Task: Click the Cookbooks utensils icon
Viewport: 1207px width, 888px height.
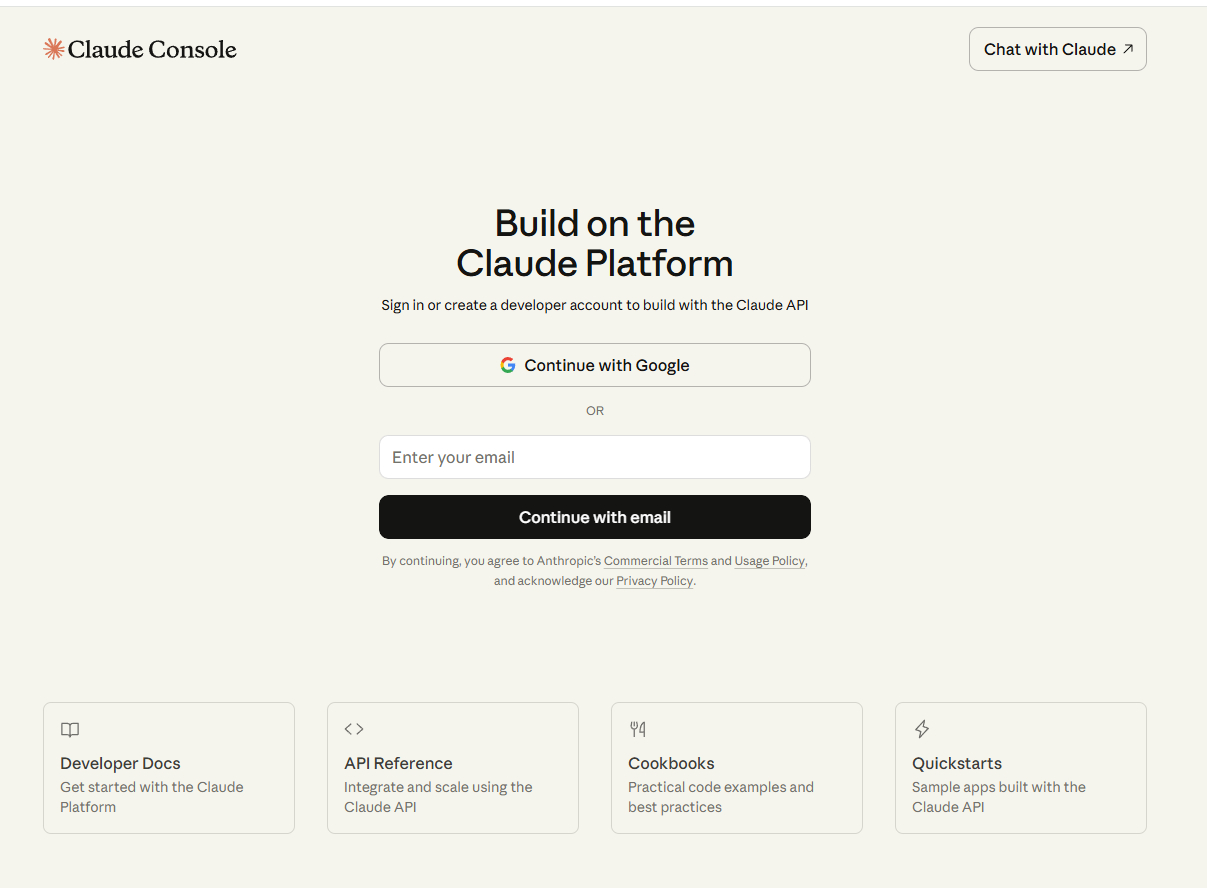Action: (637, 729)
